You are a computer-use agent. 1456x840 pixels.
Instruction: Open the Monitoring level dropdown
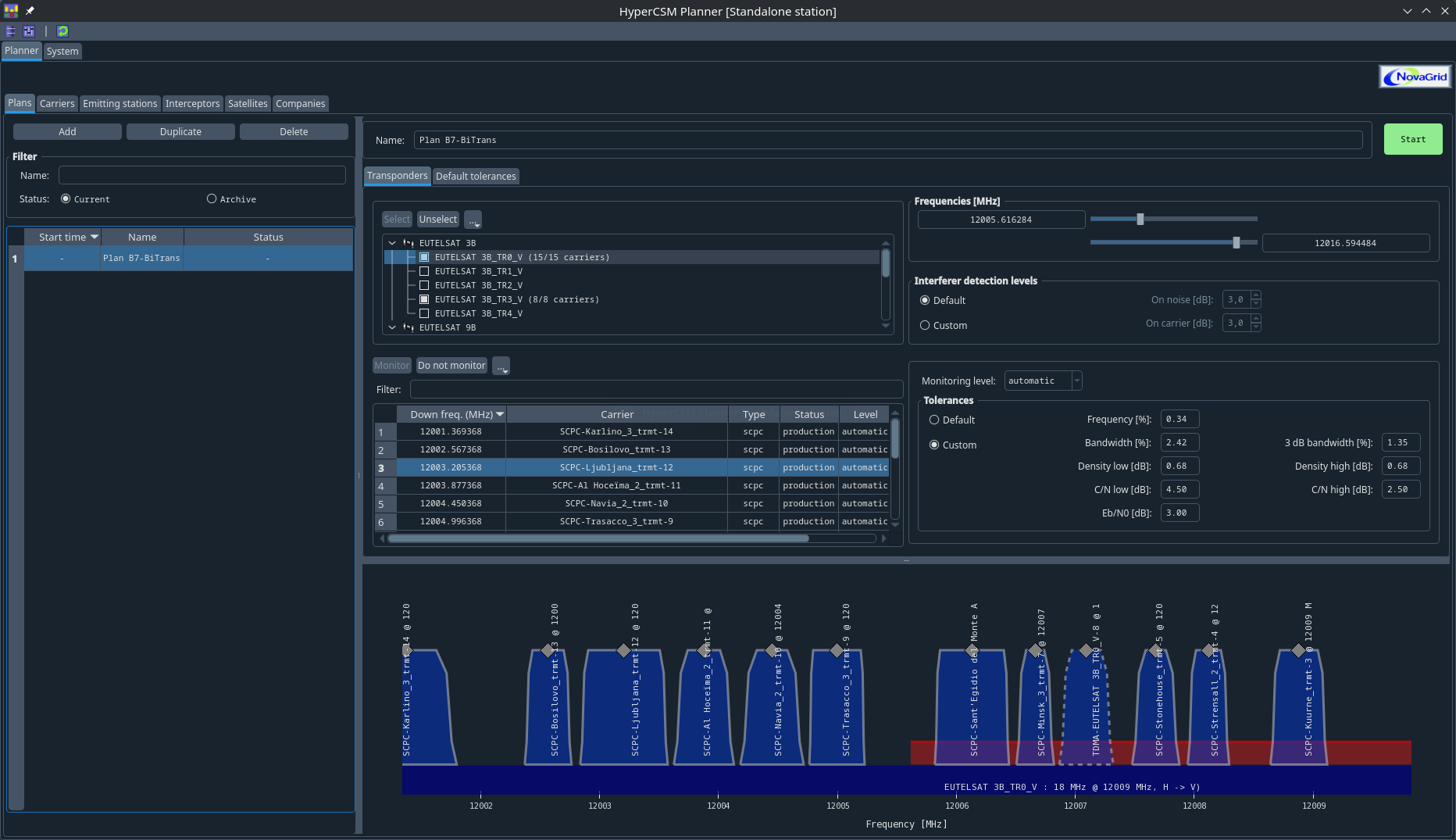point(1043,380)
